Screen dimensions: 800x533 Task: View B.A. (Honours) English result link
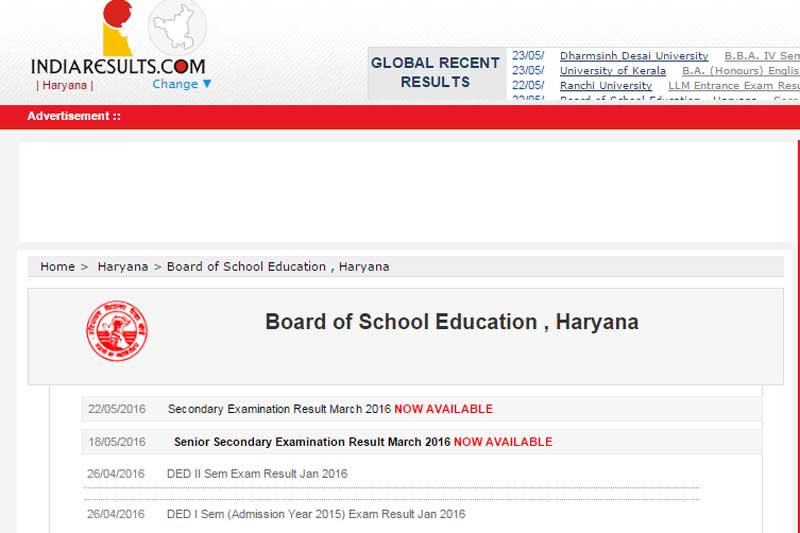tap(740, 71)
